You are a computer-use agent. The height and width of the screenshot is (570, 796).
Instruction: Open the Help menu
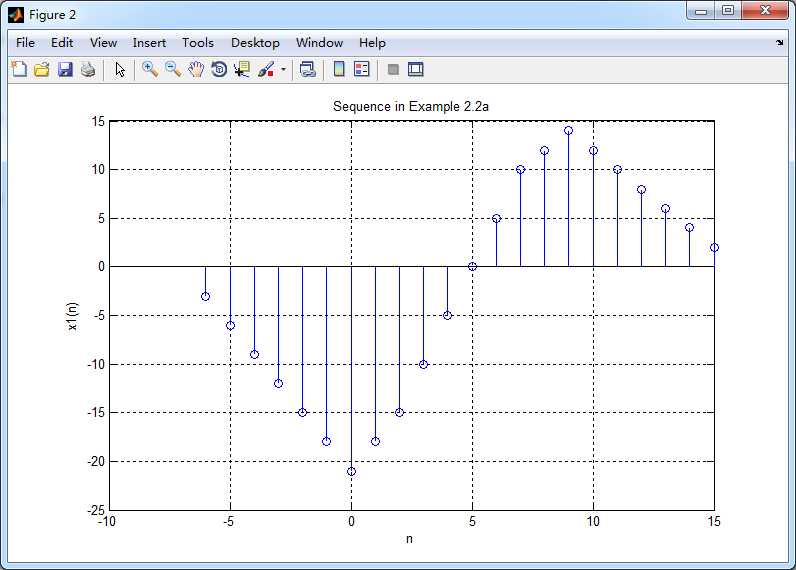click(x=372, y=43)
